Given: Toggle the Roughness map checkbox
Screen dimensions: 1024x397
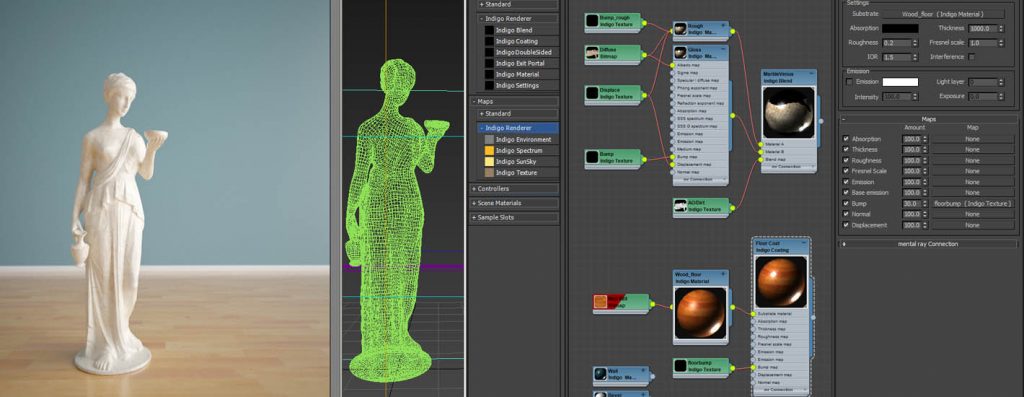Looking at the screenshot, I should coord(846,160).
